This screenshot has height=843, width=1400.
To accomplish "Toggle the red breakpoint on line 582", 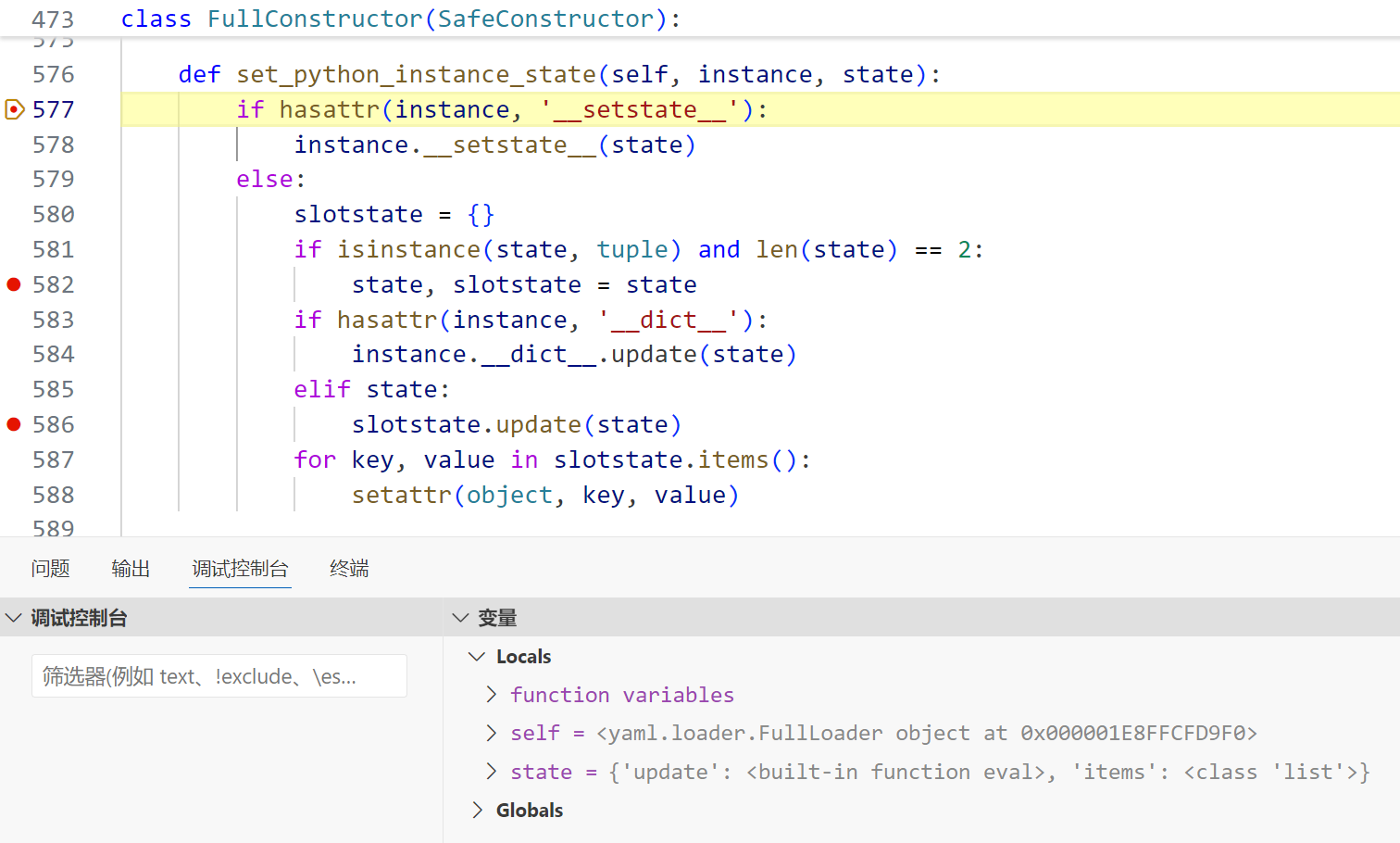I will click(14, 284).
